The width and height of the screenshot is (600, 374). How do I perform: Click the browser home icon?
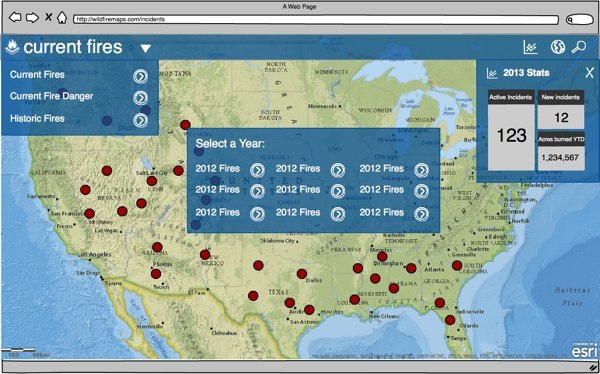pyautogui.click(x=62, y=17)
